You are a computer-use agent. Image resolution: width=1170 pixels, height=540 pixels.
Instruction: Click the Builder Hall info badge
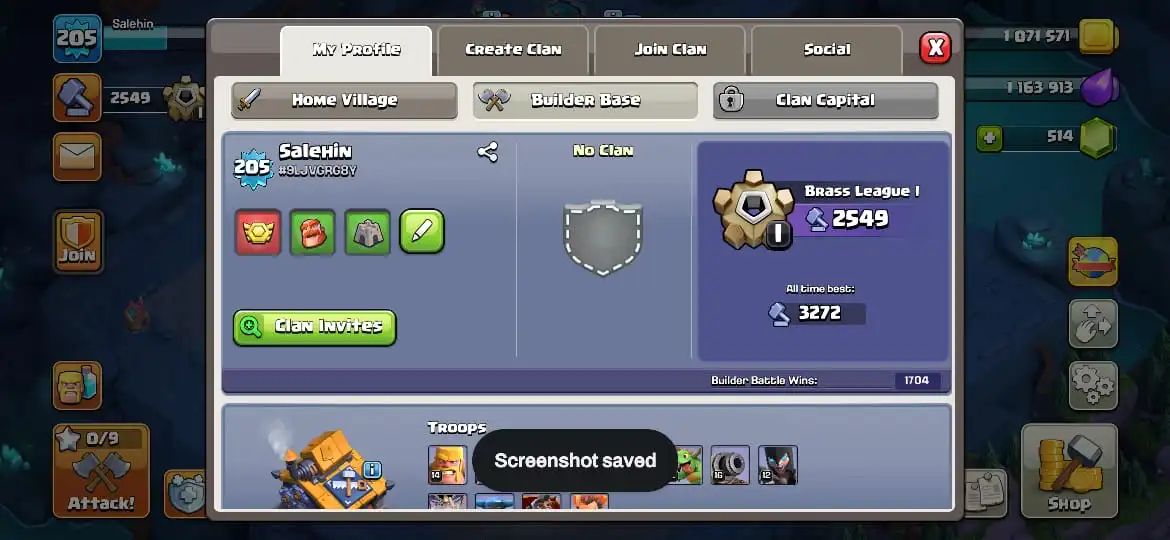pos(372,470)
